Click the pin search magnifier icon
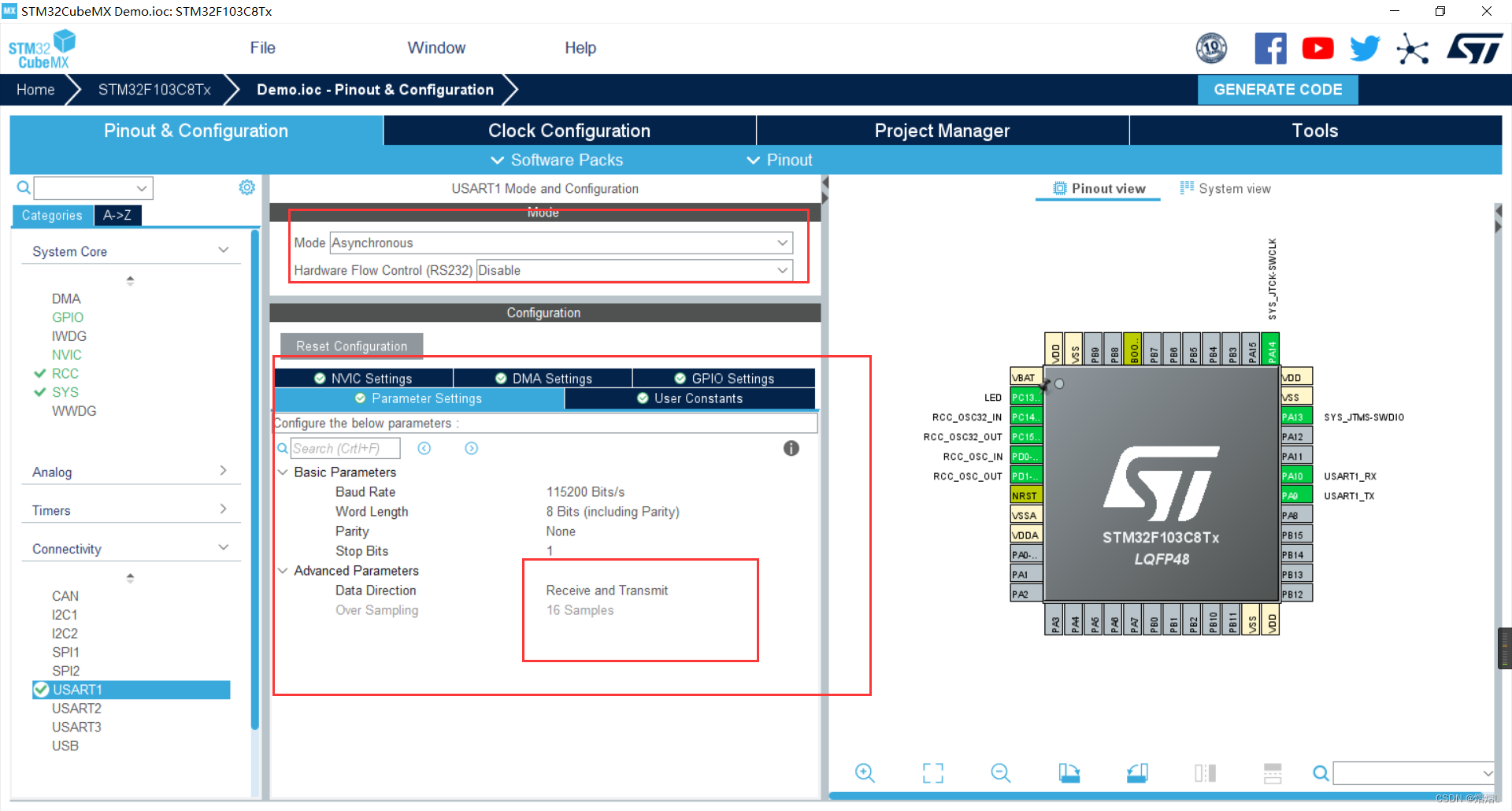Viewport: 1512px width, 811px height. 1321,773
